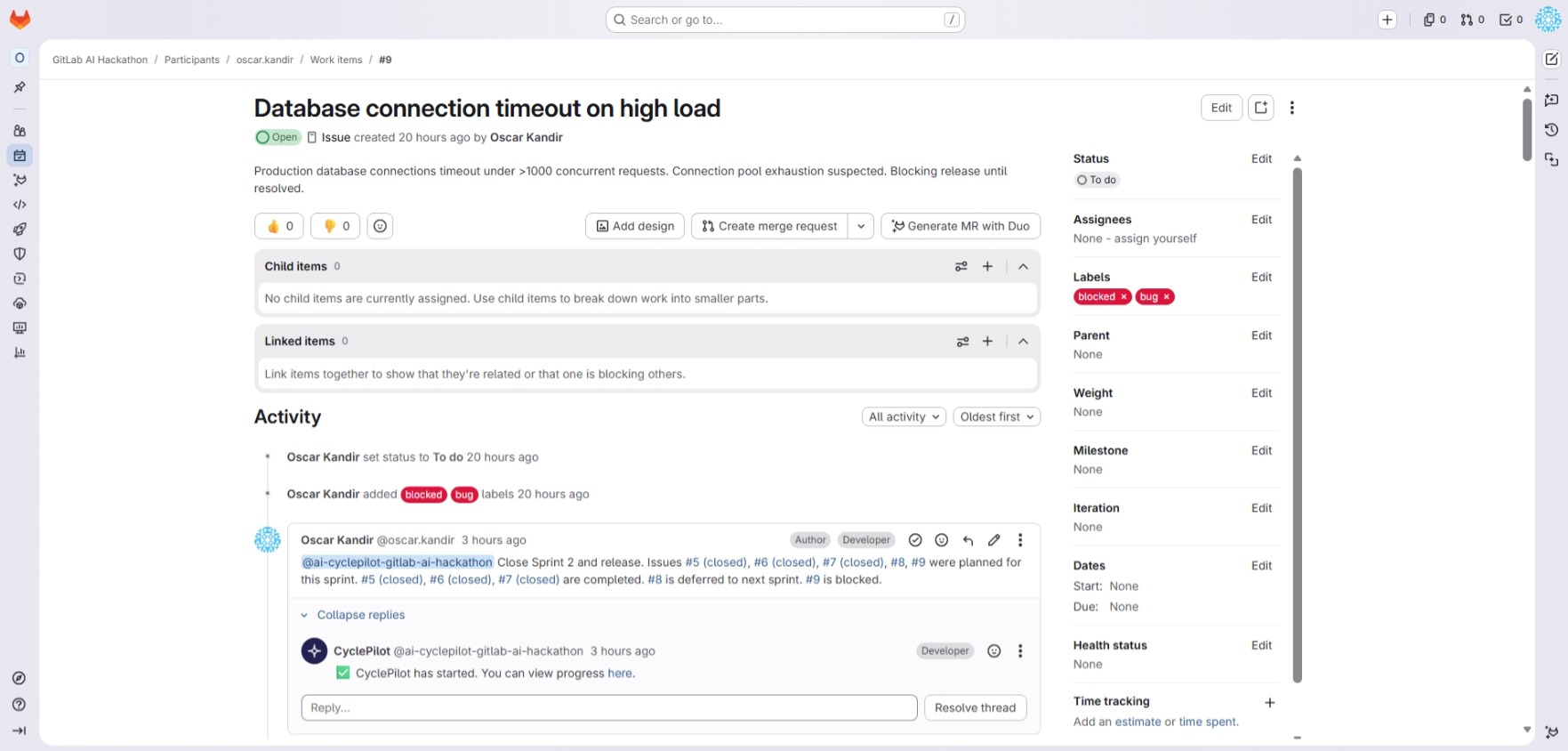The height and width of the screenshot is (751, 1568).
Task: Add reaction to Oscar Kandir's comment
Action: click(x=942, y=540)
